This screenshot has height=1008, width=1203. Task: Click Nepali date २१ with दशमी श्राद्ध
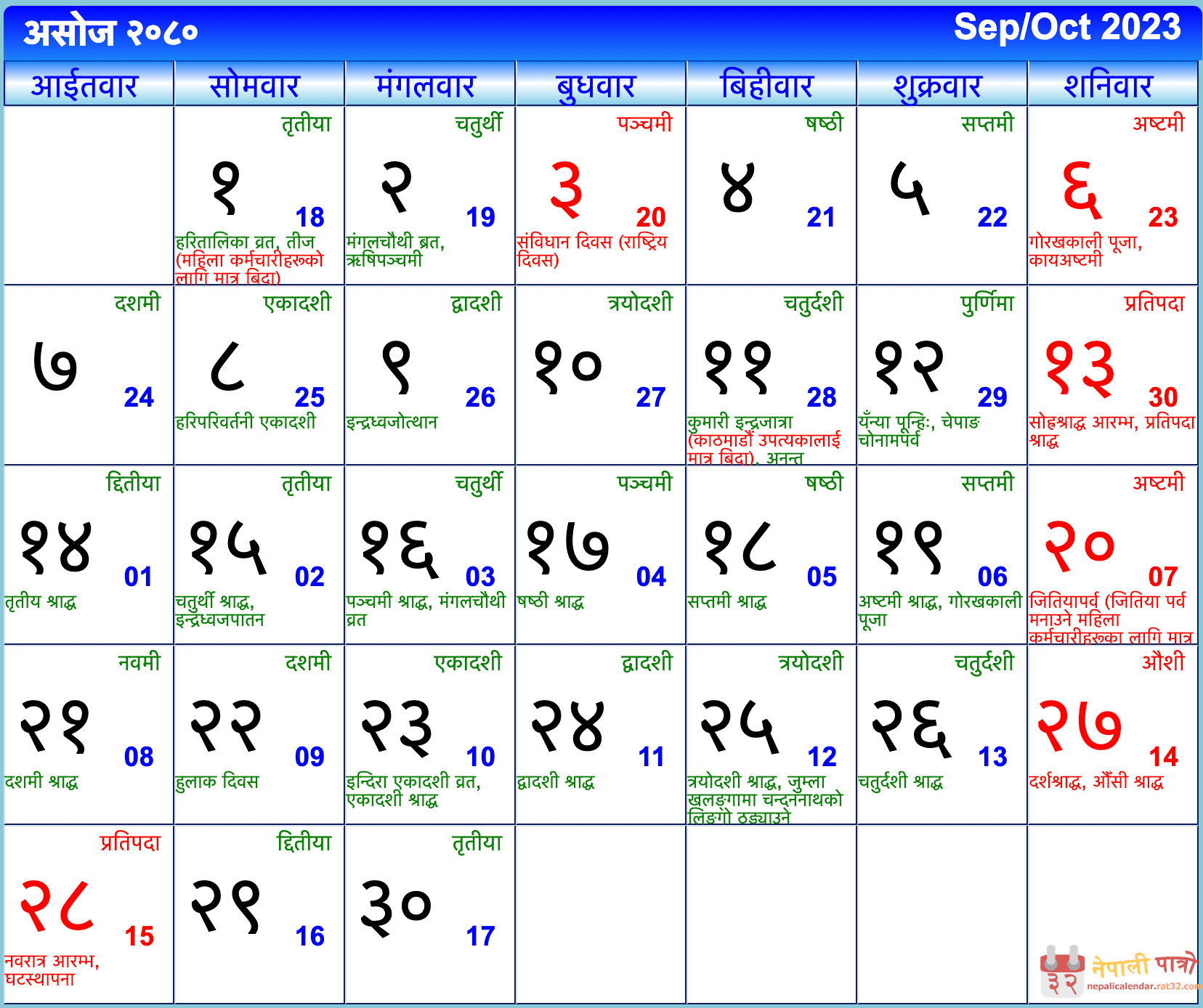55,726
